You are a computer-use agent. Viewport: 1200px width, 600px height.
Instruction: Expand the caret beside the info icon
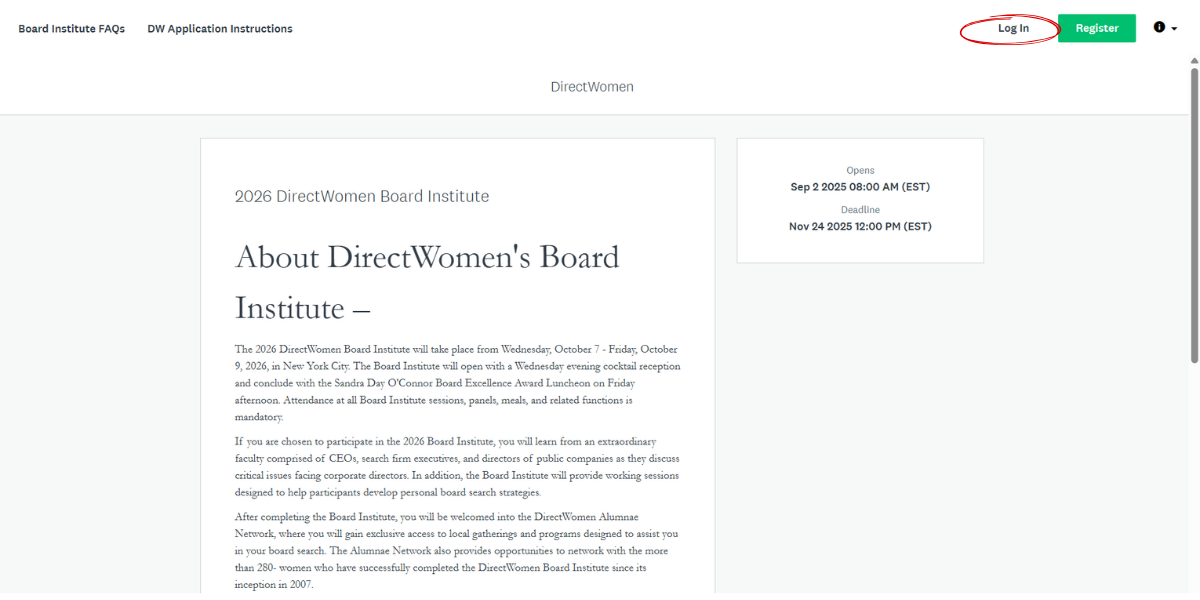point(1174,29)
